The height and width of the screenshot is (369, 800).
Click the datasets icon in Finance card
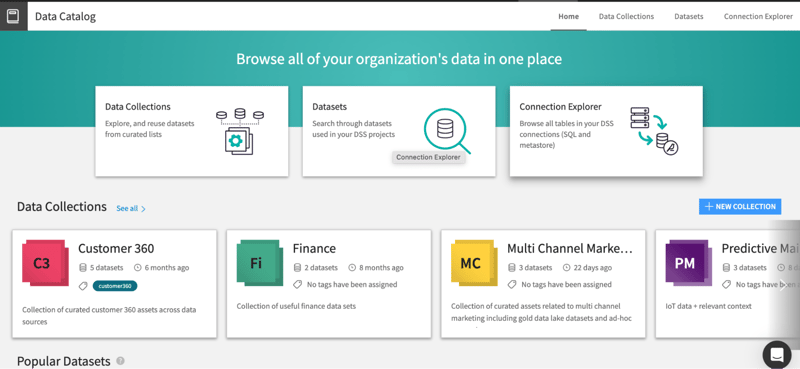point(297,267)
